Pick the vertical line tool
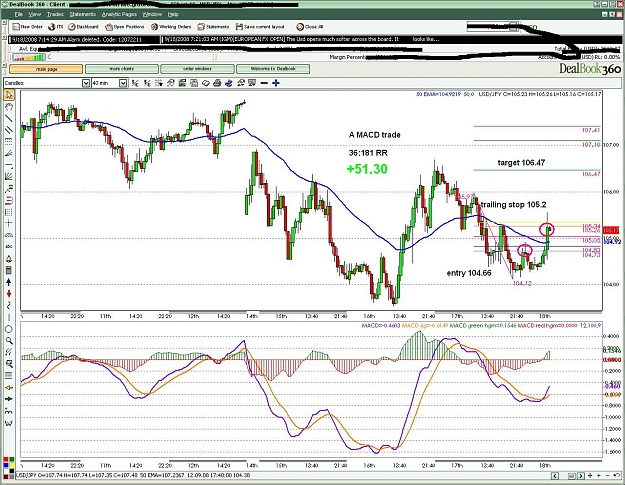 9,317
